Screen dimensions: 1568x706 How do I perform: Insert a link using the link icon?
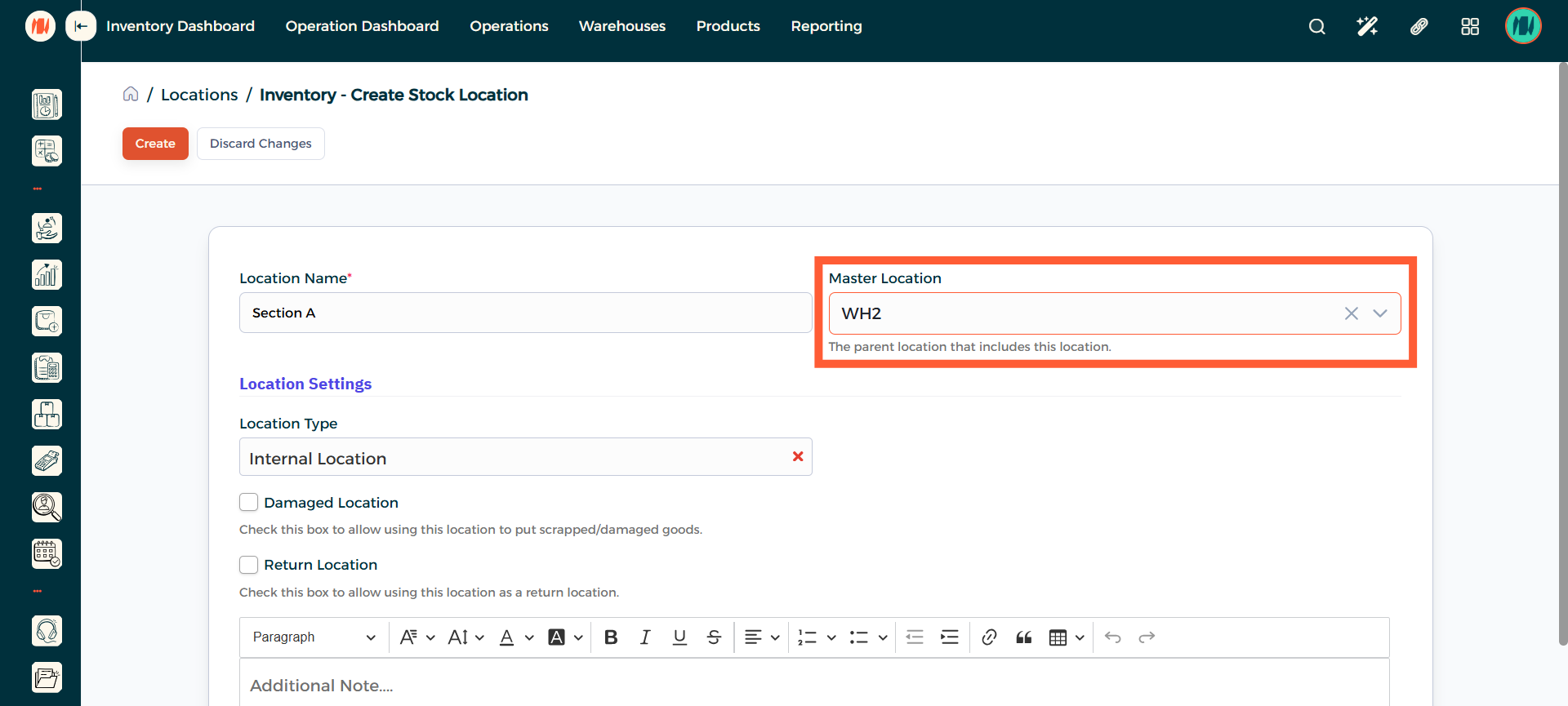point(989,637)
